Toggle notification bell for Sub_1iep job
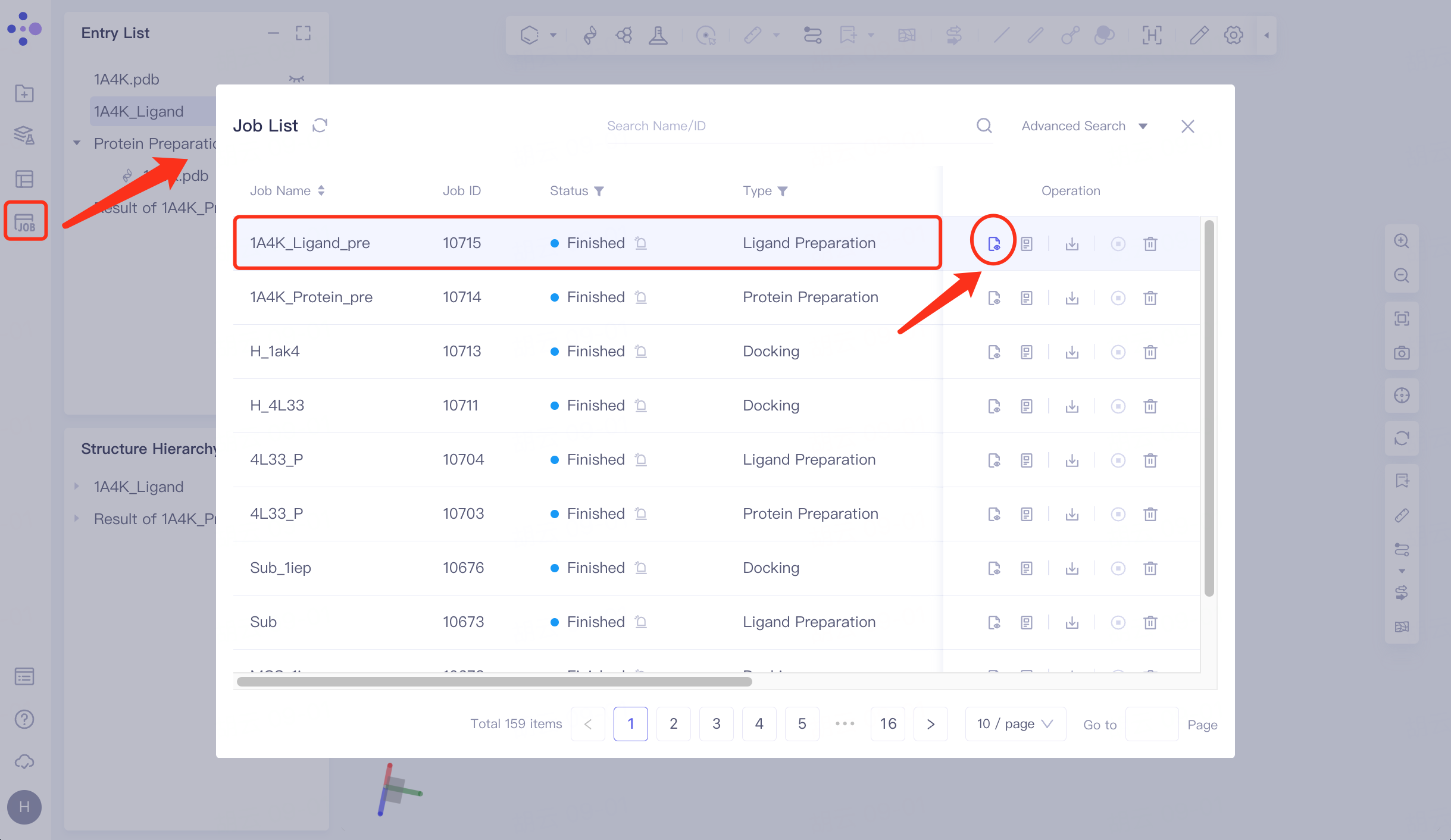The image size is (1451, 840). point(640,568)
